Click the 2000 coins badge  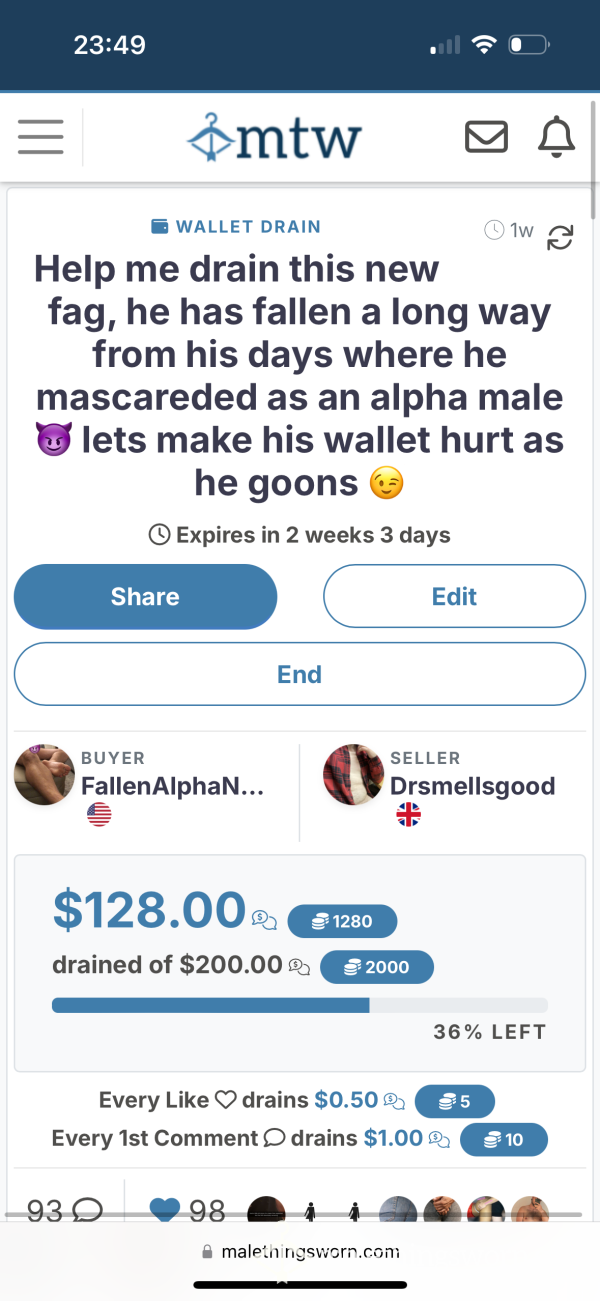point(377,967)
